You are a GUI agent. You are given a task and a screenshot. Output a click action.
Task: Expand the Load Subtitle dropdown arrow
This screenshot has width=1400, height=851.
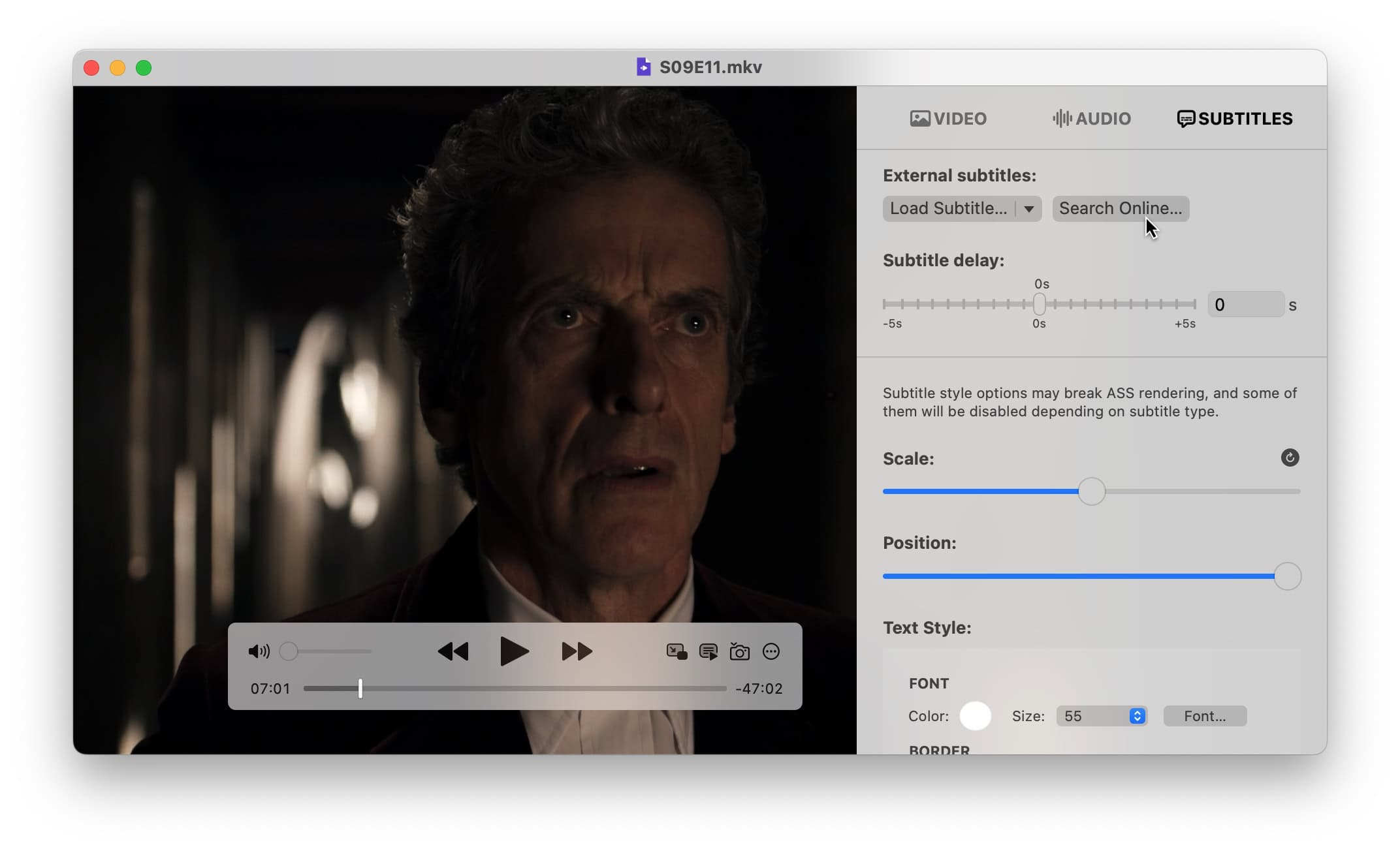point(1029,209)
